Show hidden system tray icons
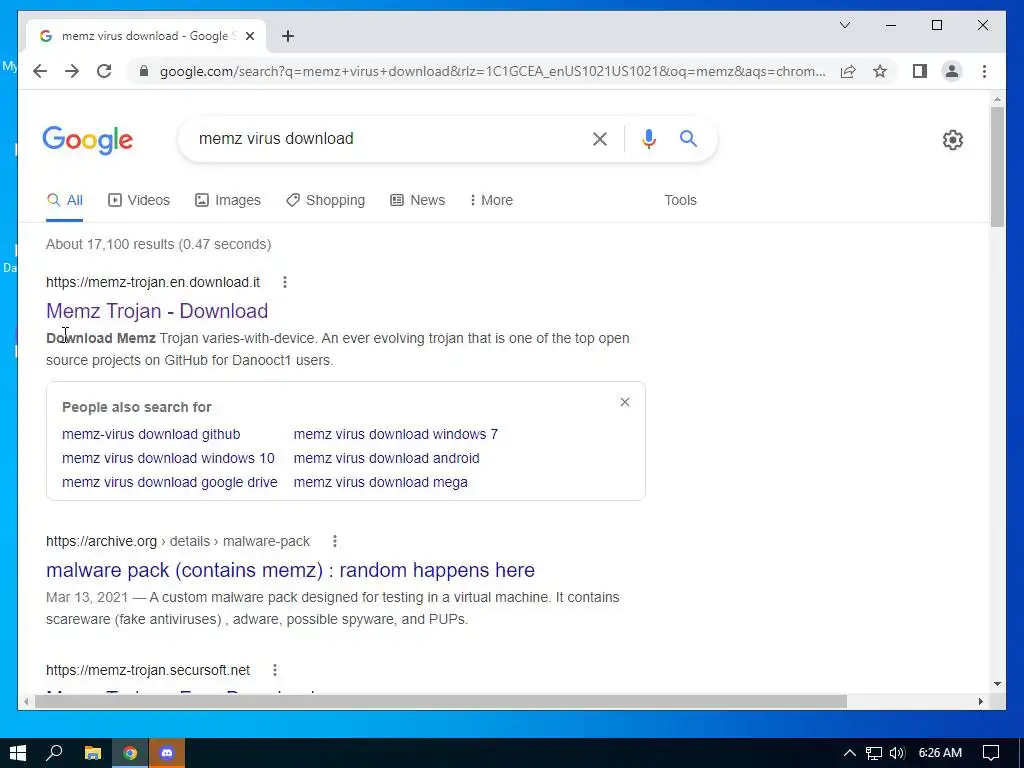This screenshot has width=1024, height=768. (x=850, y=753)
